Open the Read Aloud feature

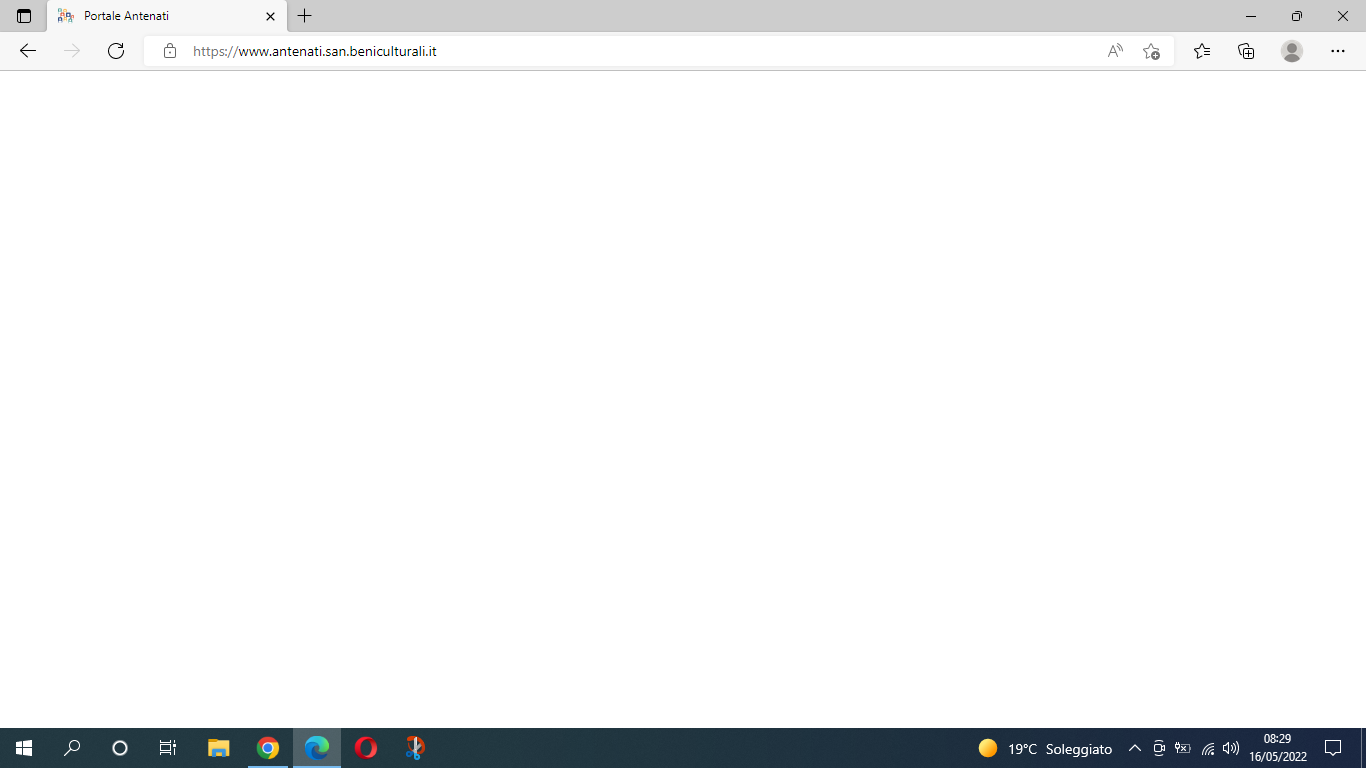[1115, 51]
